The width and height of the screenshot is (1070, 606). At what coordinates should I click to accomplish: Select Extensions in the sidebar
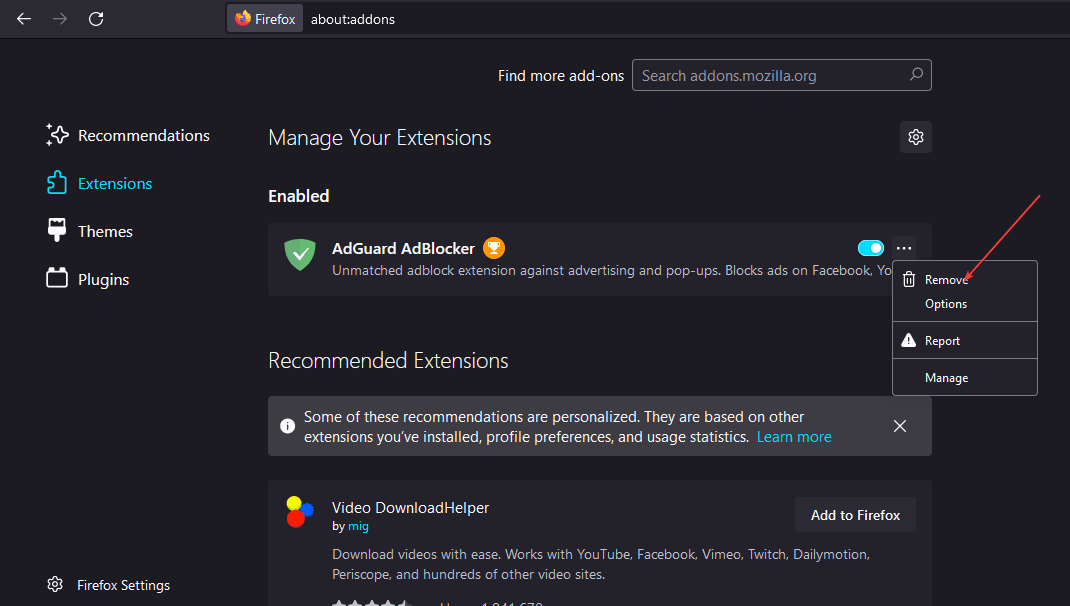pyautogui.click(x=100, y=183)
